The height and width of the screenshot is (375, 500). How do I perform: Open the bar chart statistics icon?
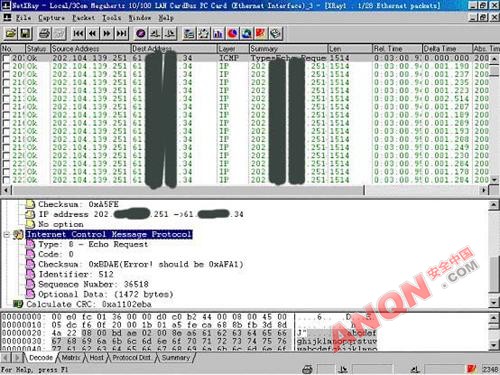[x=218, y=33]
